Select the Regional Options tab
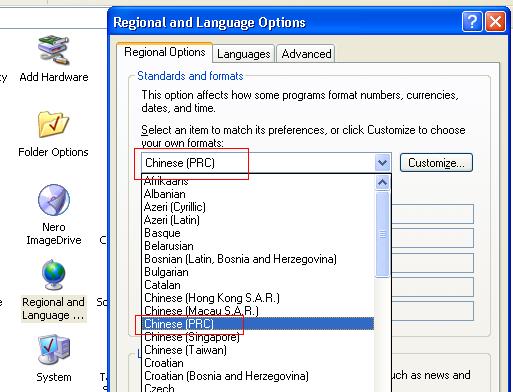The width and height of the screenshot is (513, 392). tap(165, 52)
